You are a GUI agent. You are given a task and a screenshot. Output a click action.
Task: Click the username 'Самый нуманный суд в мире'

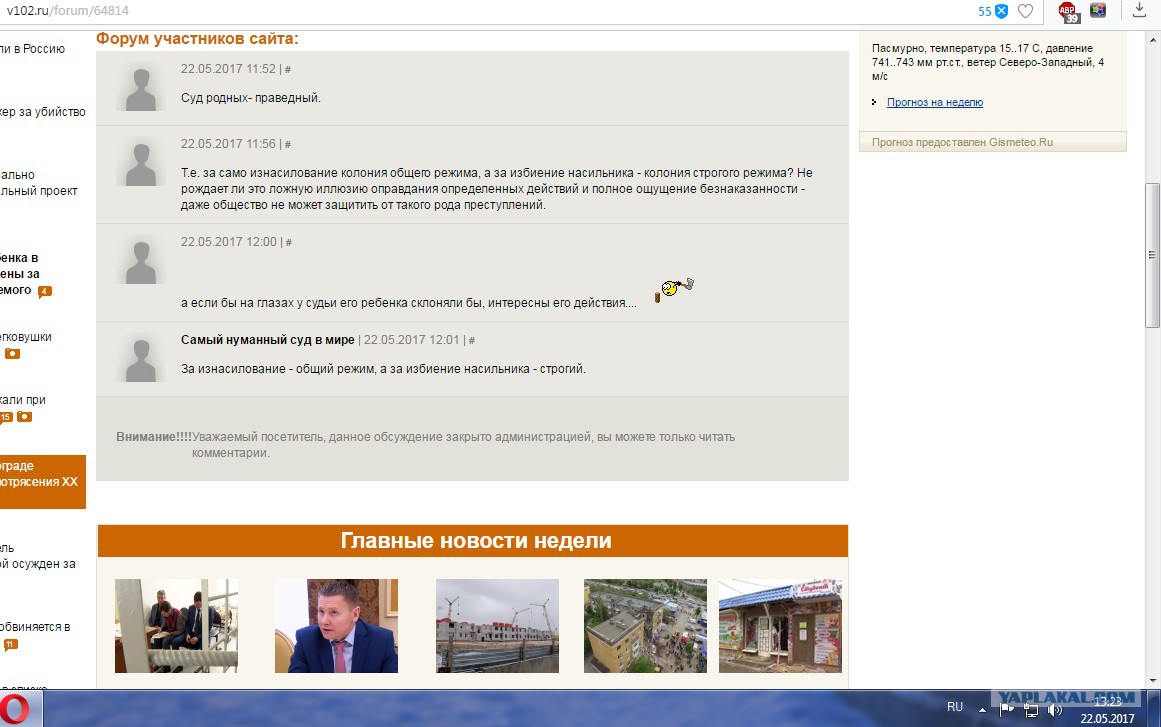[267, 340]
